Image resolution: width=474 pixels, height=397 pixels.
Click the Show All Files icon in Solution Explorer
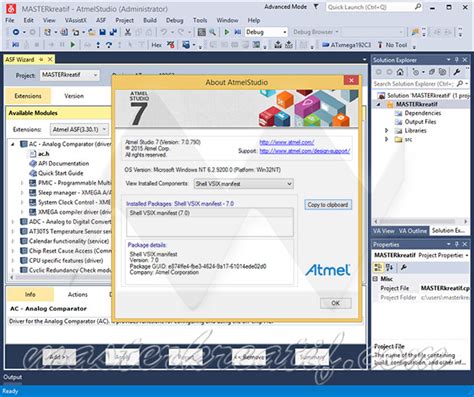pos(443,72)
